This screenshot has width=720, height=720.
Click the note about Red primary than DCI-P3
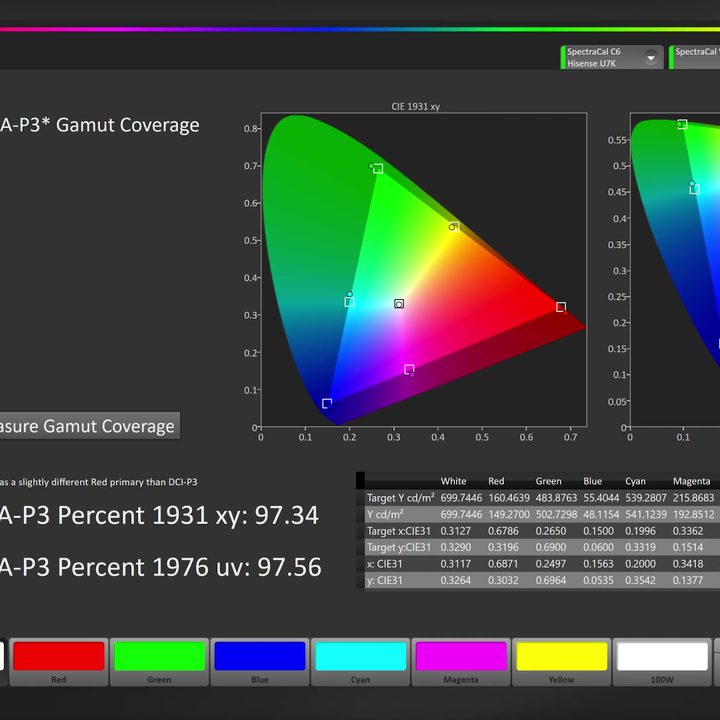pos(99,482)
